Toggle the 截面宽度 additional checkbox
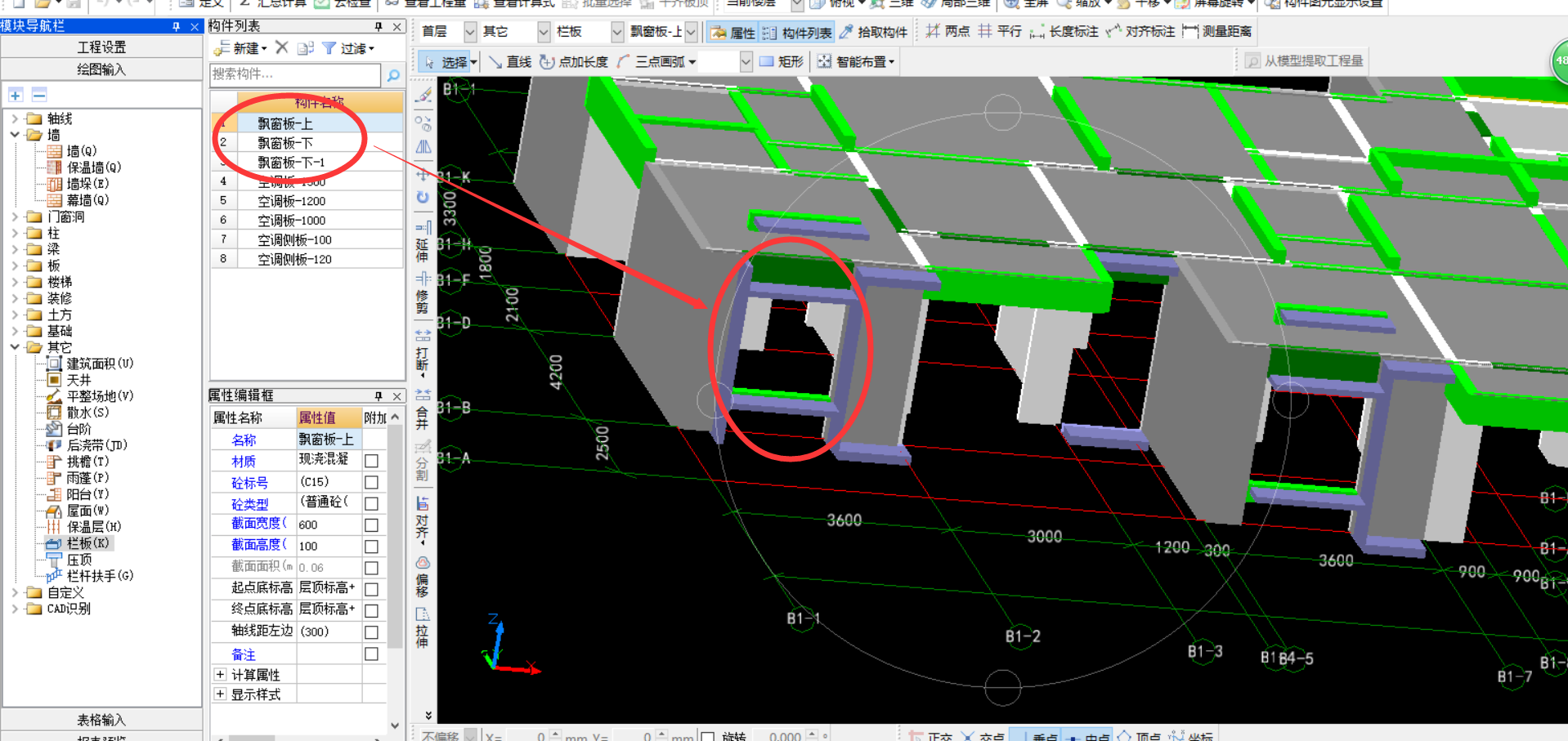 tap(371, 525)
